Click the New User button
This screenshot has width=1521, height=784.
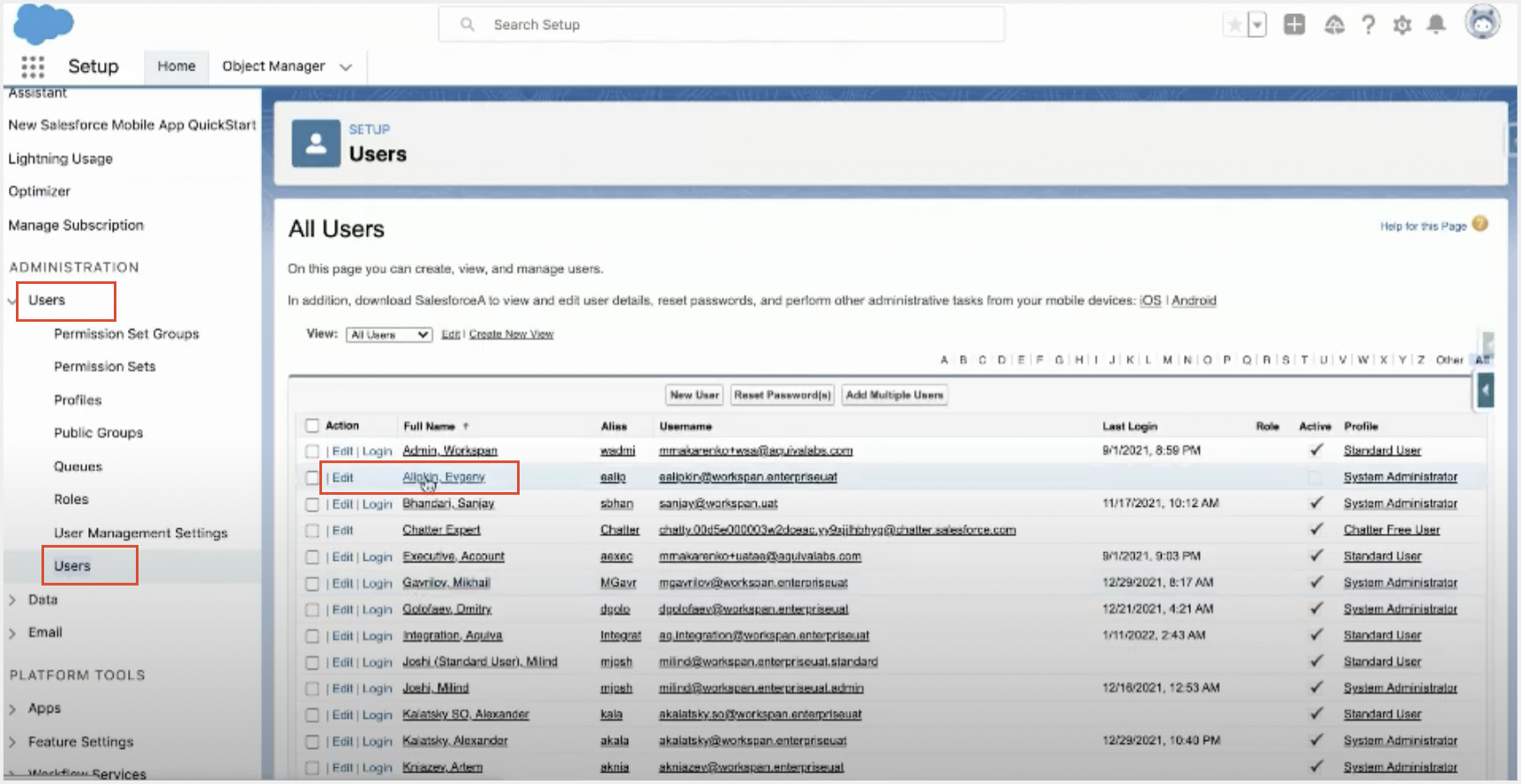click(x=694, y=395)
